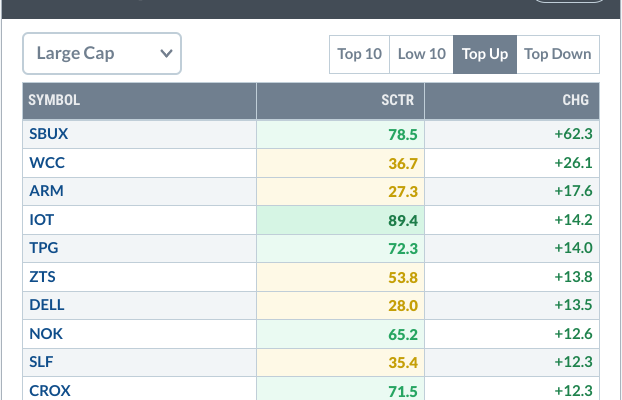This screenshot has height=400, width=622.
Task: Open the NOK symbol link
Action: click(46, 334)
